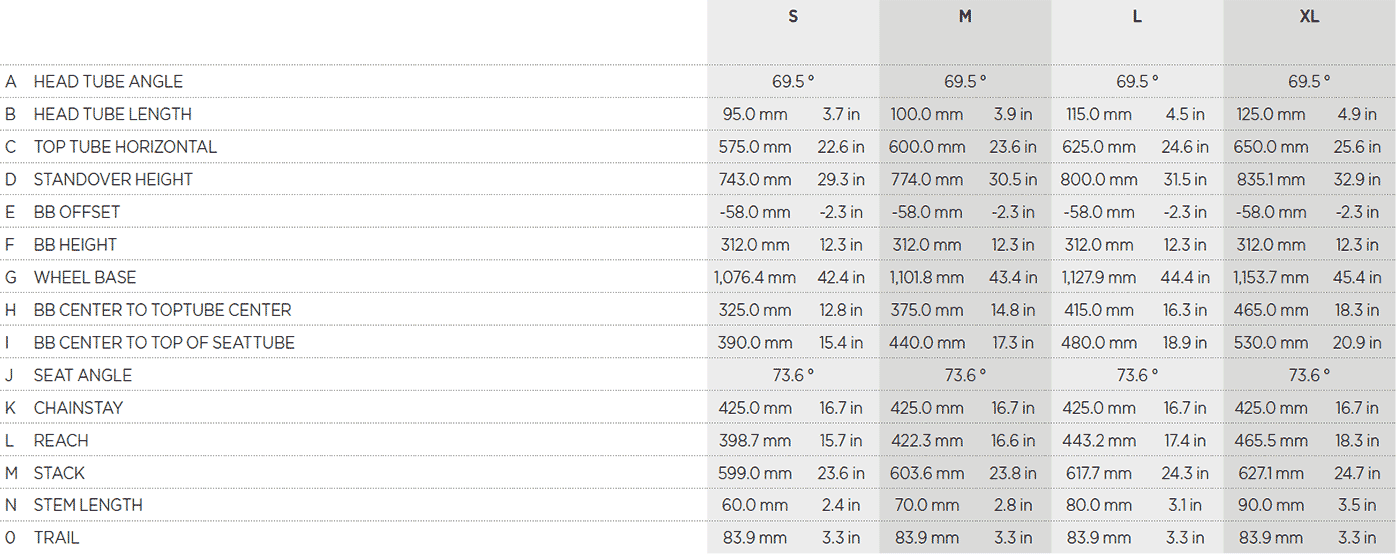1396x554 pixels.
Task: Click the 24.6 in top tube value
Action: pos(1185,147)
